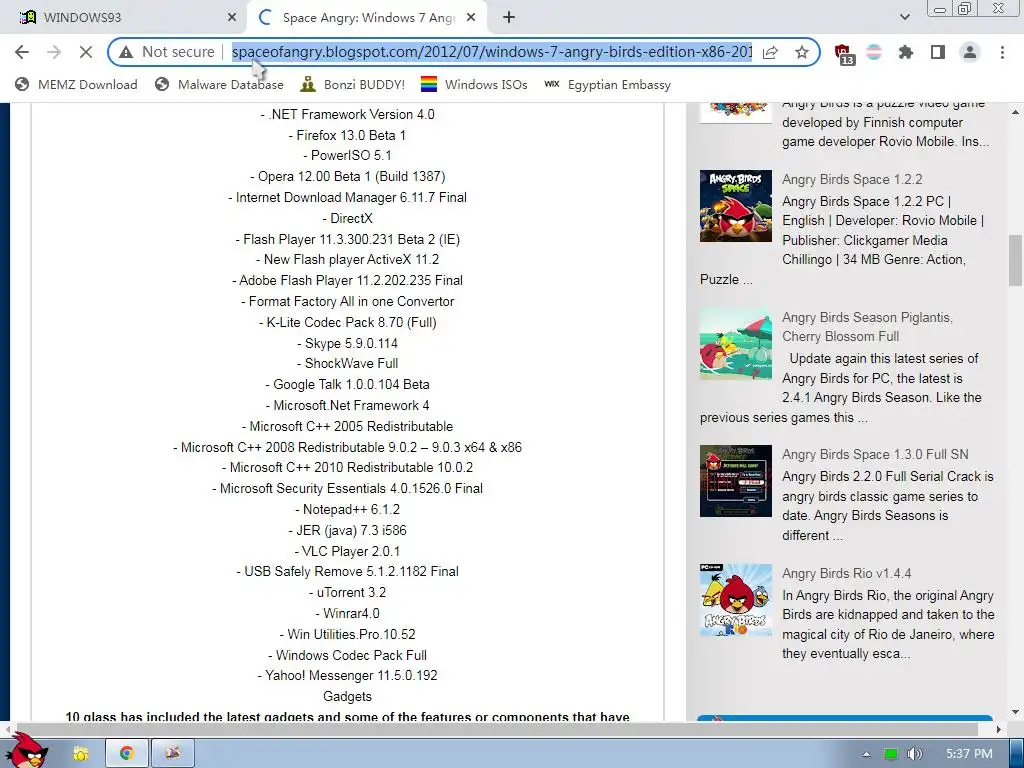Viewport: 1024px width, 768px height.
Task: Close the Space Angry tab
Action: coord(471,18)
